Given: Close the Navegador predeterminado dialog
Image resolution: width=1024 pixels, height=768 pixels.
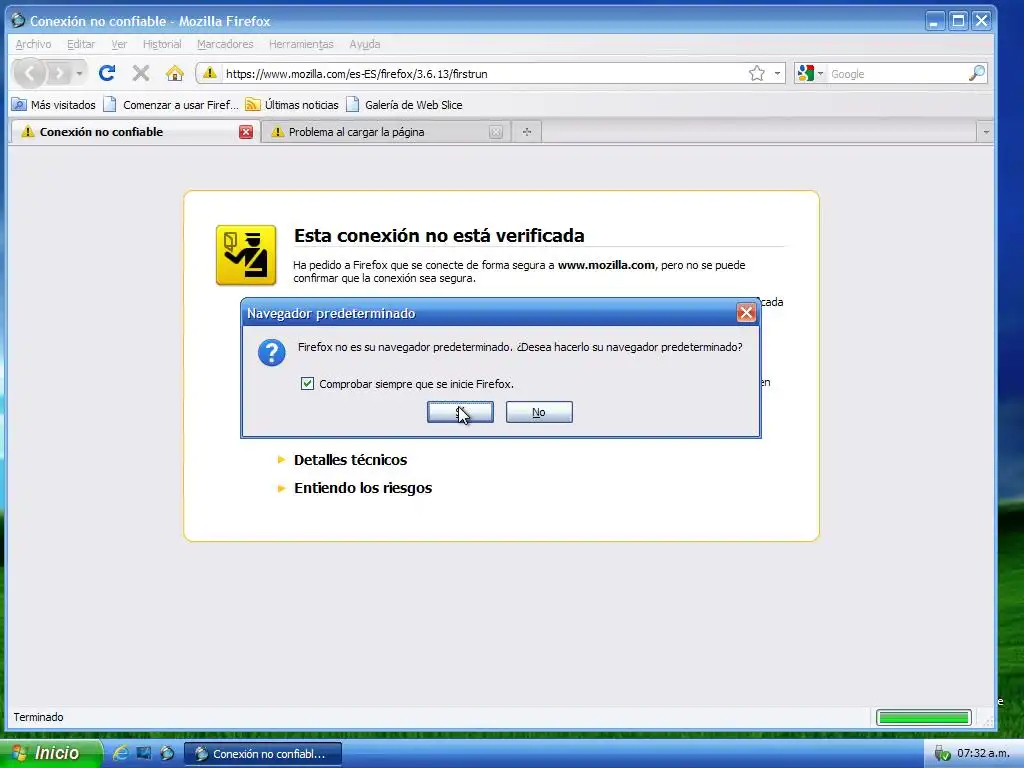Looking at the screenshot, I should 746,313.
